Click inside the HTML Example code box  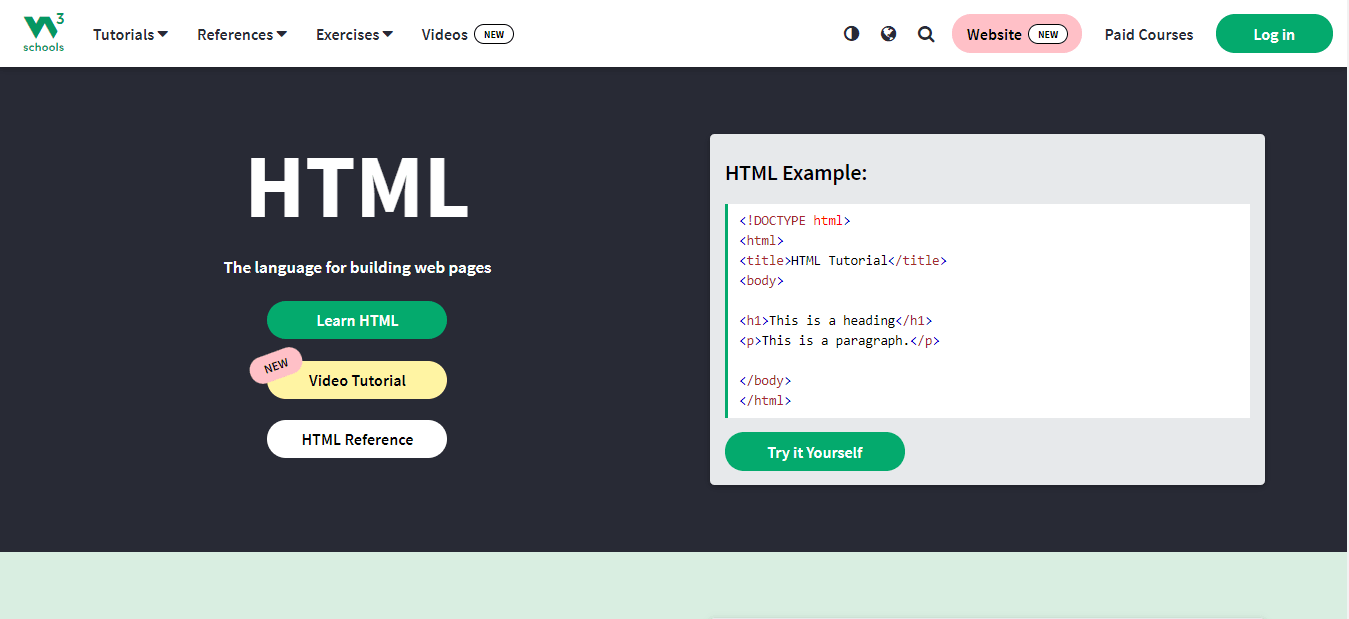click(x=987, y=310)
